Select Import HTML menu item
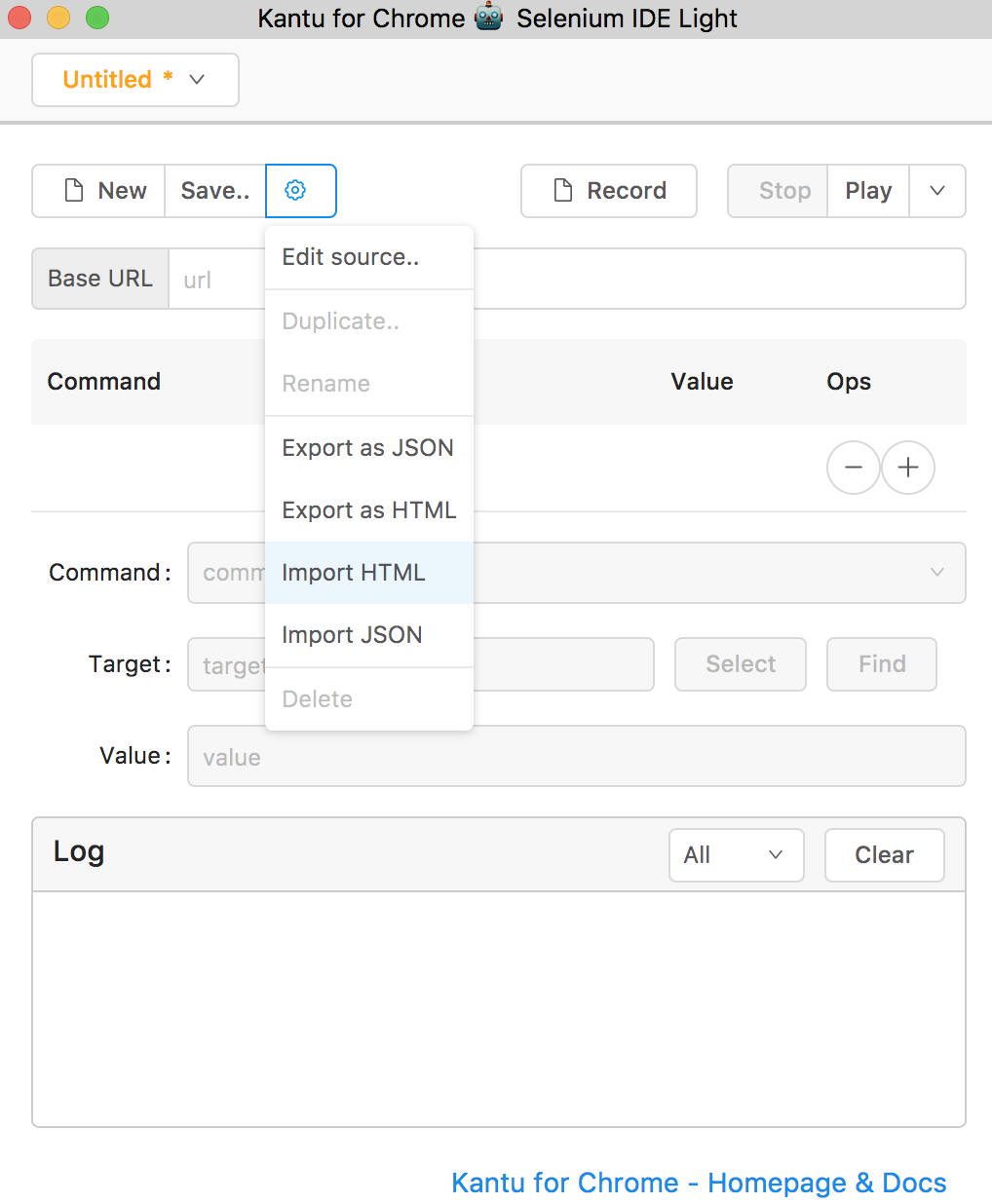 point(369,573)
